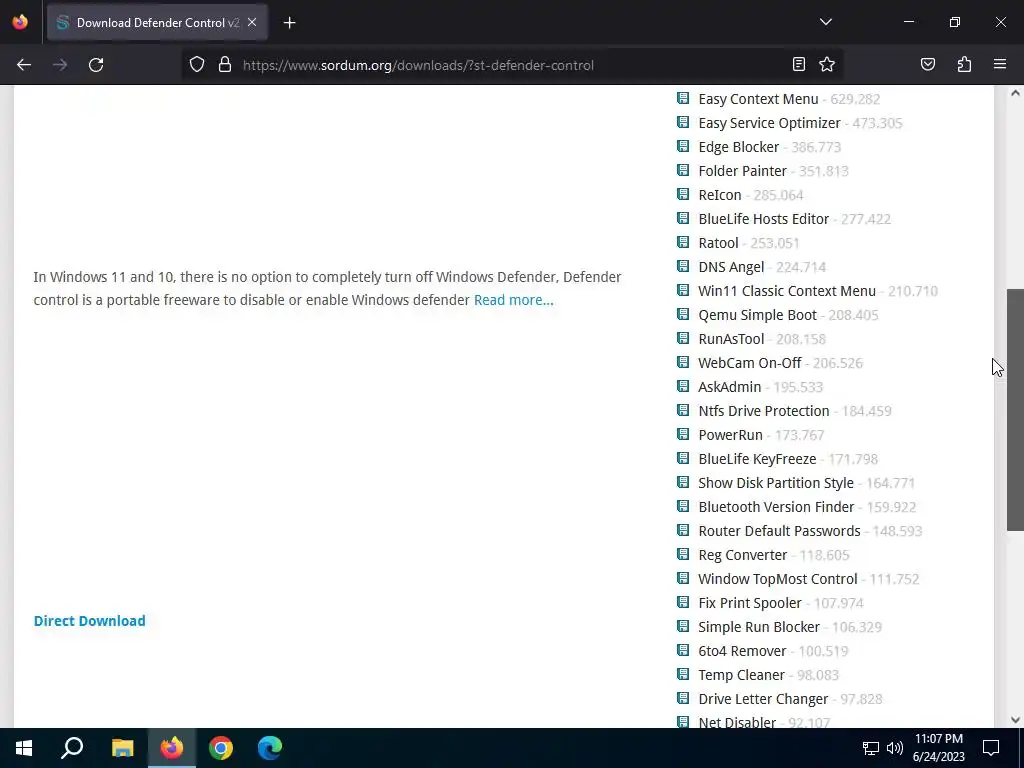This screenshot has height=768, width=1024.
Task: Toggle reader view in the address bar
Action: coord(799,64)
